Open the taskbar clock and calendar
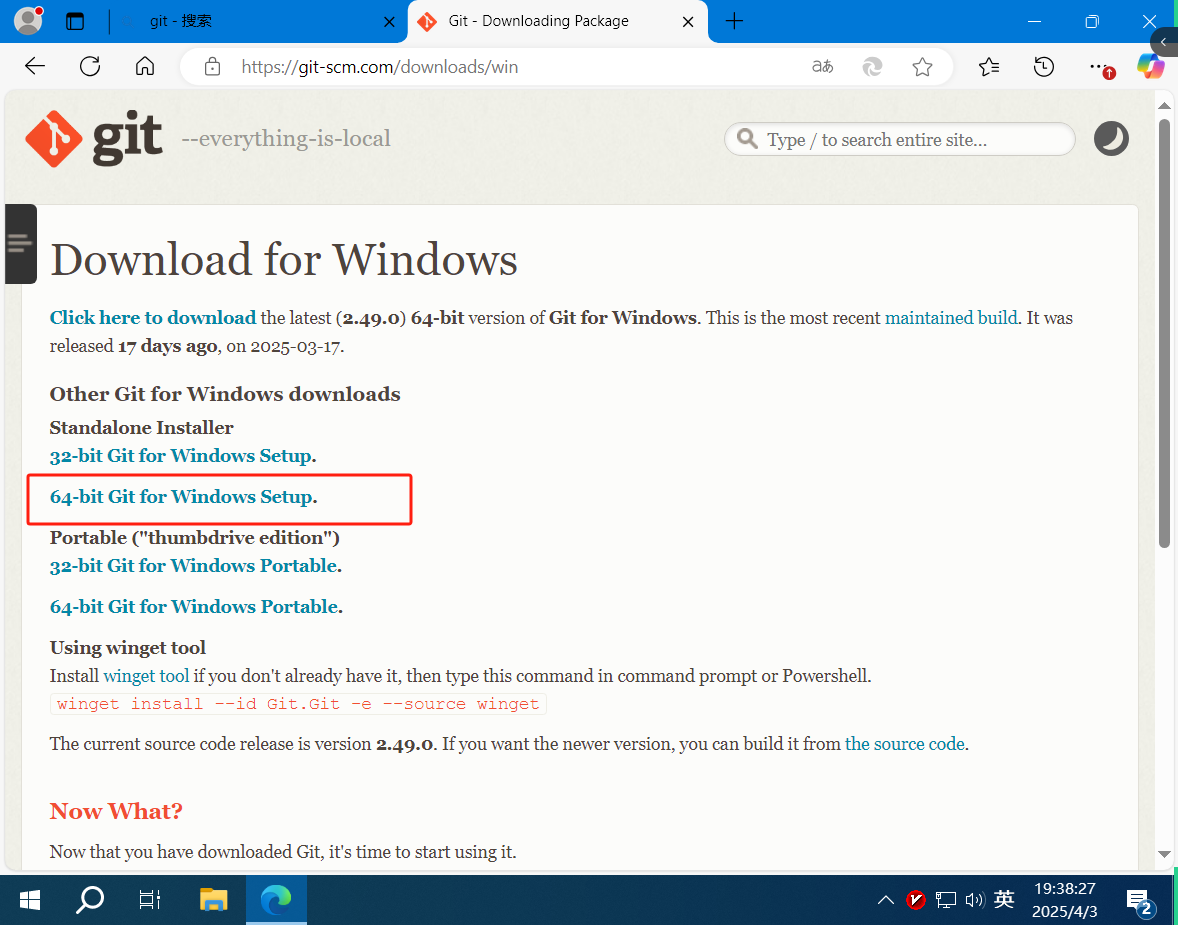The width and height of the screenshot is (1178, 925). (1065, 900)
